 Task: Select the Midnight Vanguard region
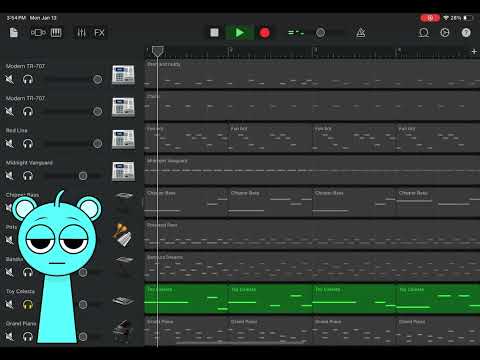[312, 170]
